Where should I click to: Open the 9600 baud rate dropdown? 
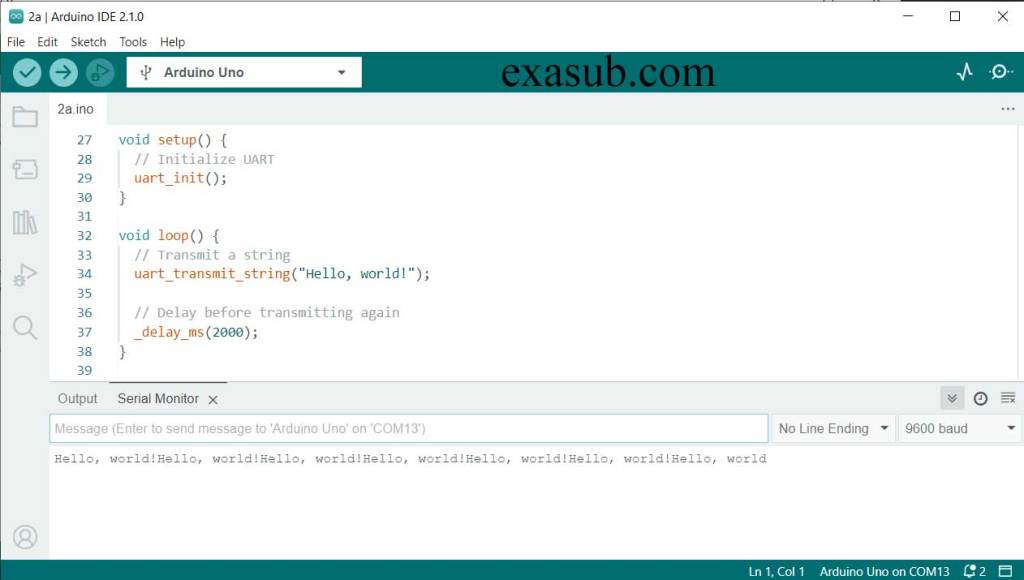(x=958, y=428)
